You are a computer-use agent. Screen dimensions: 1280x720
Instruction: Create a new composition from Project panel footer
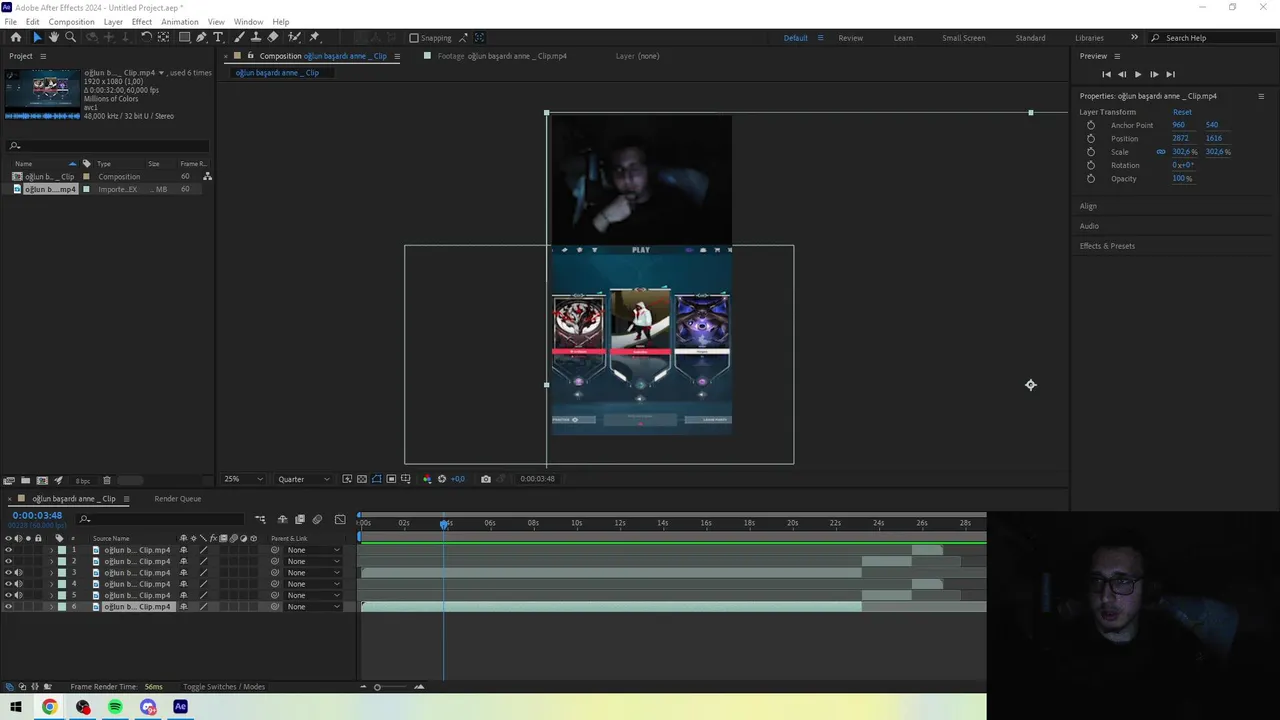[x=42, y=480]
